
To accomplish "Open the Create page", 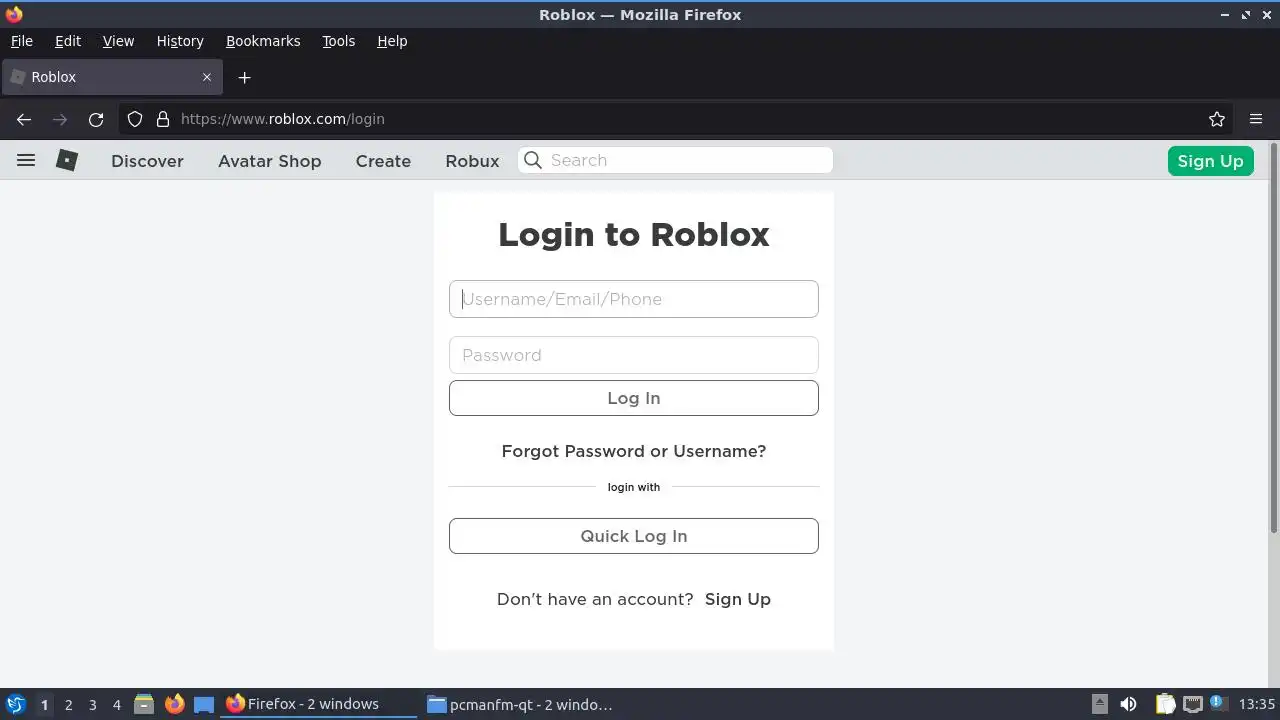I will pyautogui.click(x=383, y=161).
